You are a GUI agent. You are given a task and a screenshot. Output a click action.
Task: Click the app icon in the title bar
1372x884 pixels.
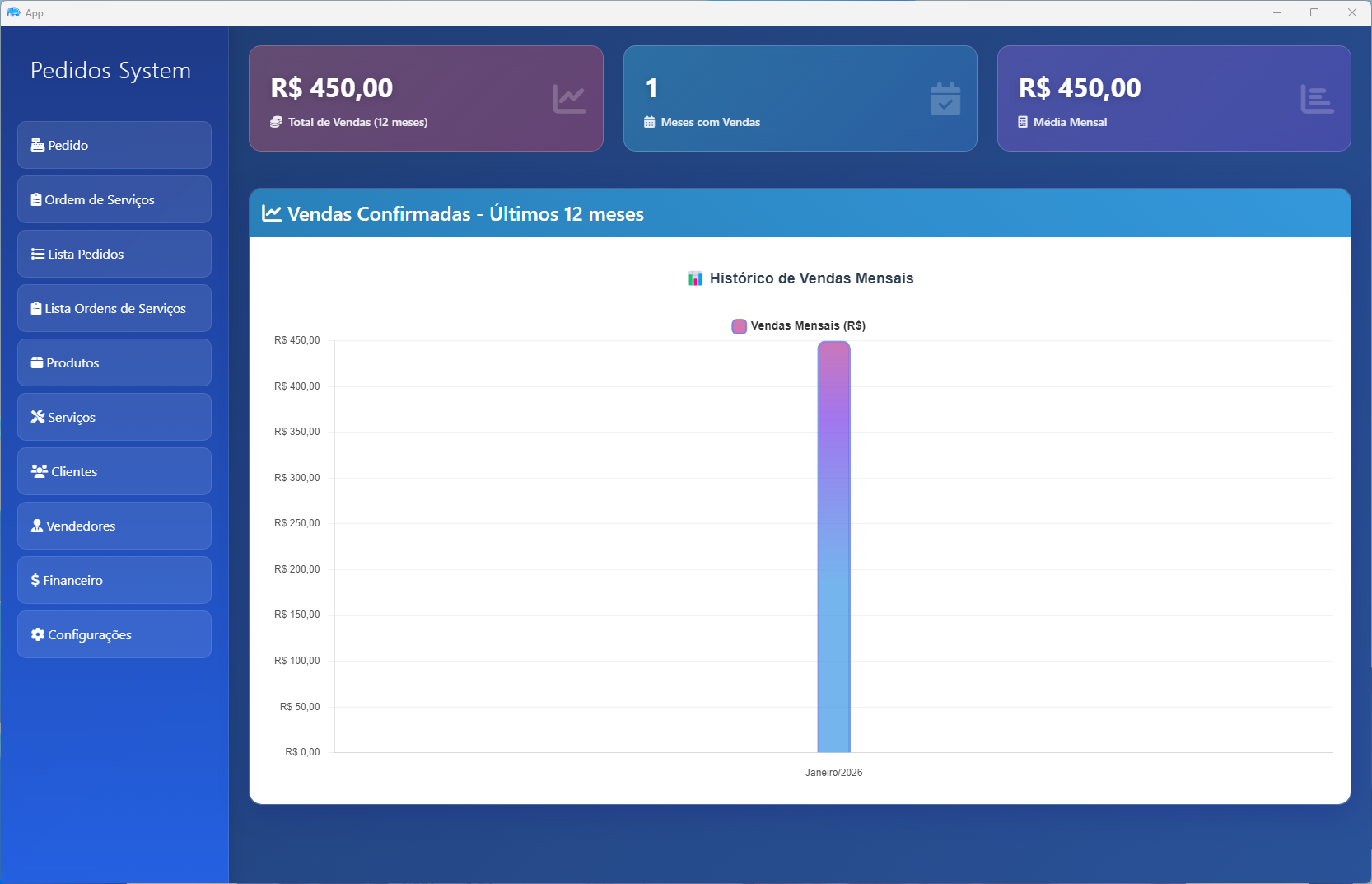click(13, 12)
